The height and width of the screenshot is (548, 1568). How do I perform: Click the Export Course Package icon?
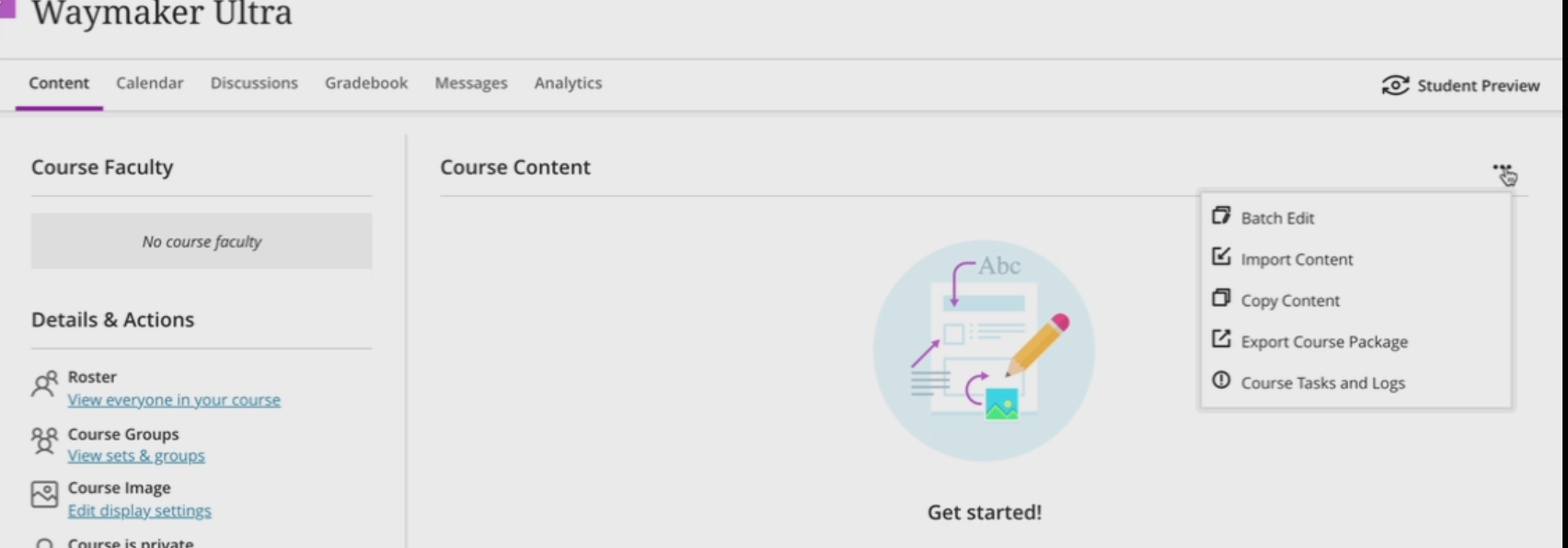click(x=1221, y=341)
